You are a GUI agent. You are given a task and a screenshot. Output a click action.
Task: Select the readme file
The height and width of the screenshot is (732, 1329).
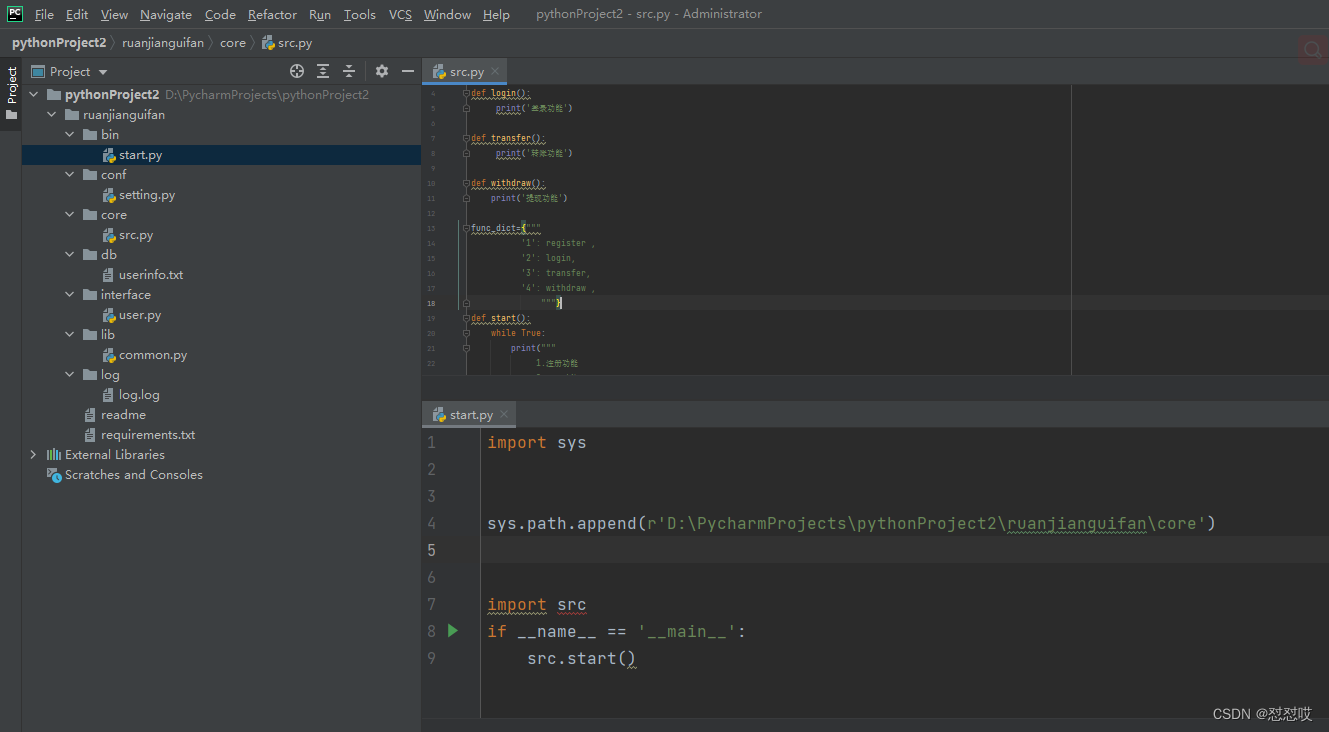pyautogui.click(x=123, y=415)
